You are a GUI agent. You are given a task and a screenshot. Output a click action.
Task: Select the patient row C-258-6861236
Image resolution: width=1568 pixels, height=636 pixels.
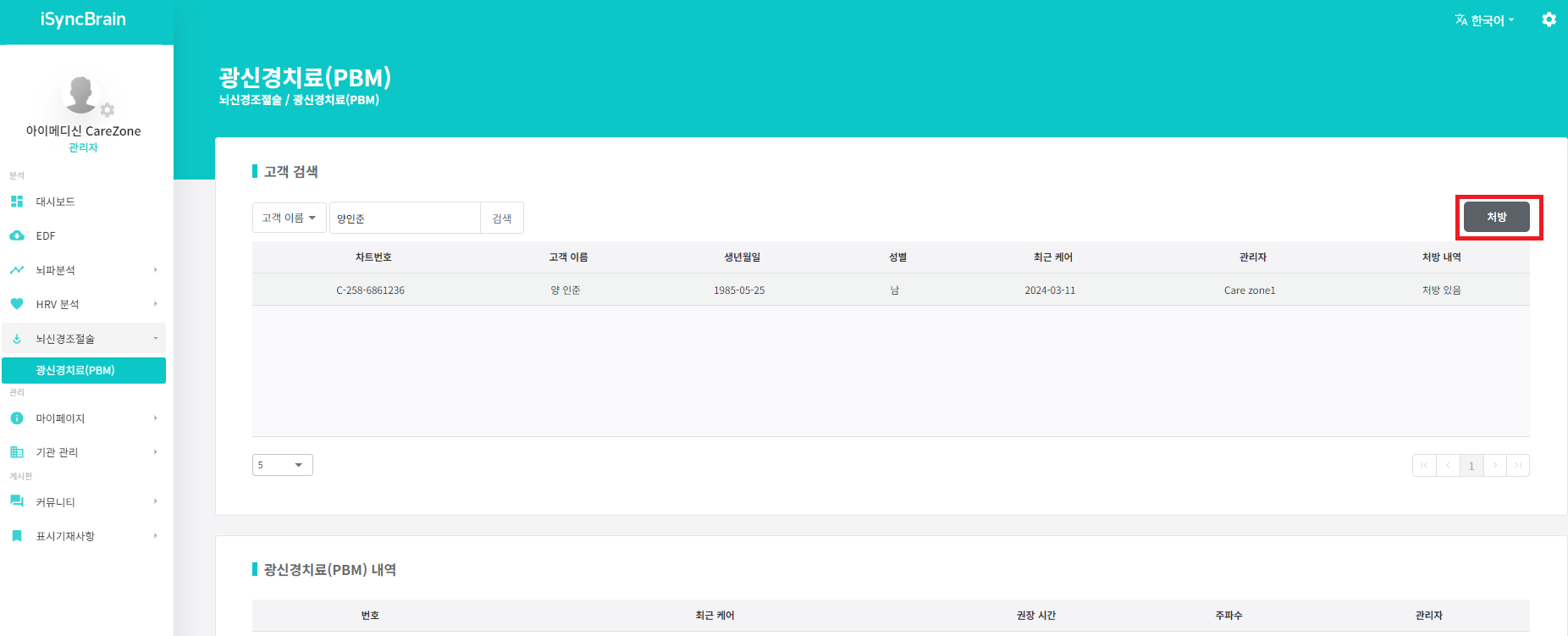click(x=890, y=290)
